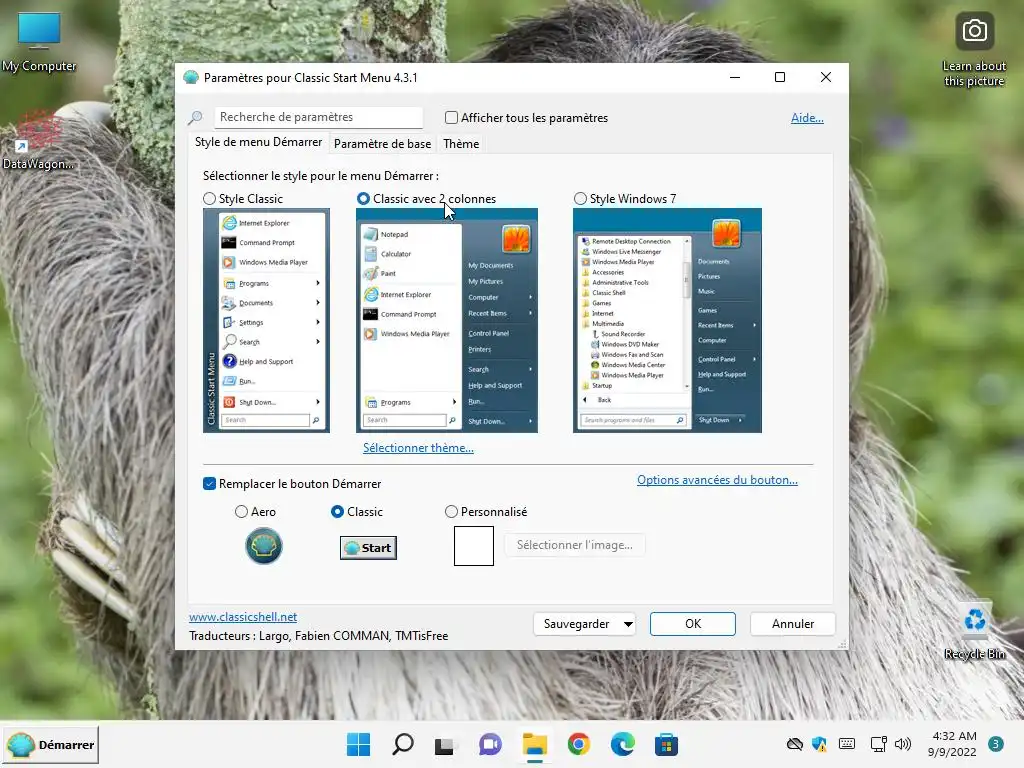
Task: Open the Recycle Bin desktop icon
Action: pyautogui.click(x=974, y=632)
